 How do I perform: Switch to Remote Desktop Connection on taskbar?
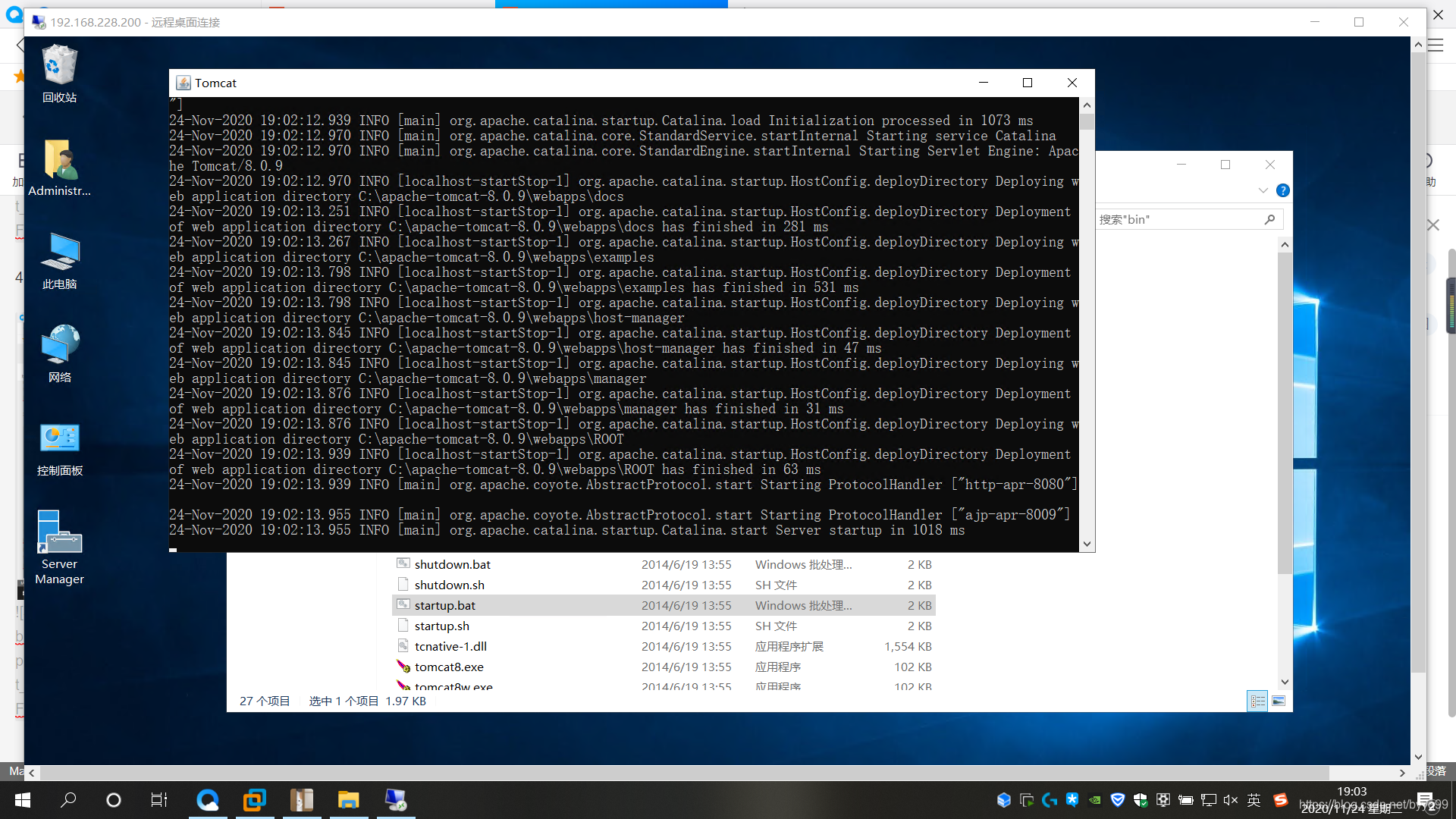click(x=396, y=800)
